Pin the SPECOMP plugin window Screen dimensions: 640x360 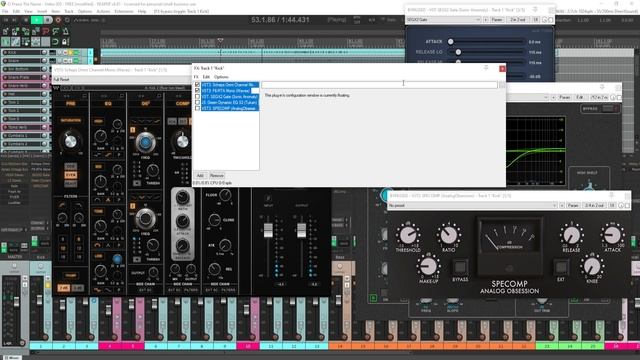tap(611, 196)
